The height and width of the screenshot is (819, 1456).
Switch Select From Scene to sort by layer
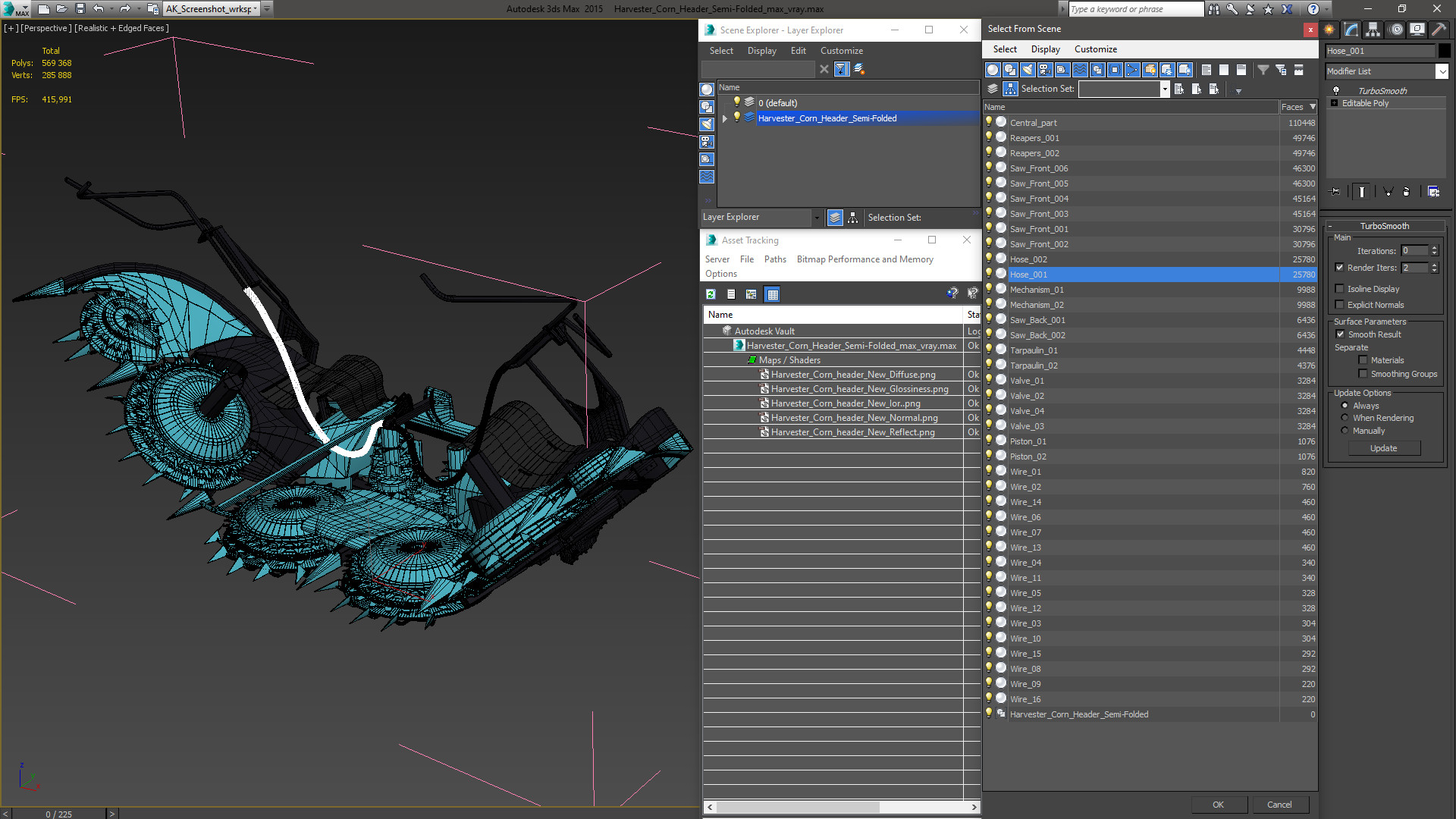993,89
